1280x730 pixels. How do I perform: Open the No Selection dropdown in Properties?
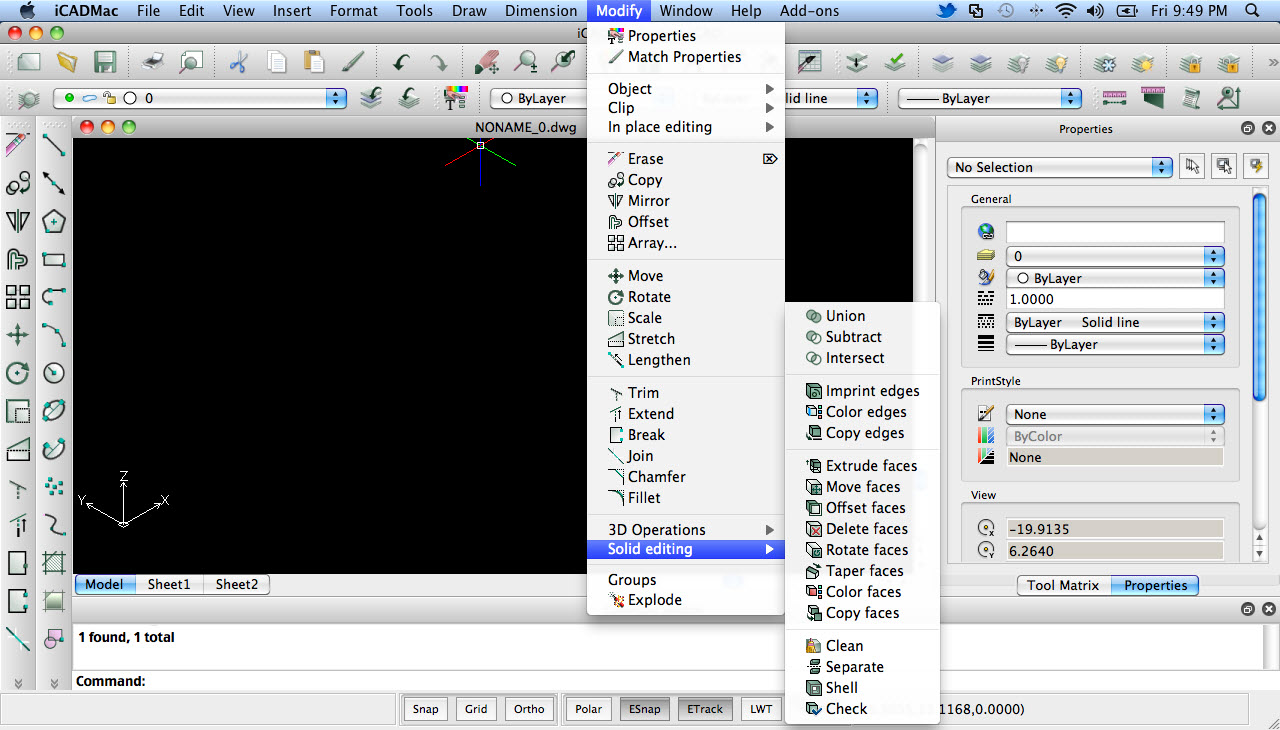1058,167
